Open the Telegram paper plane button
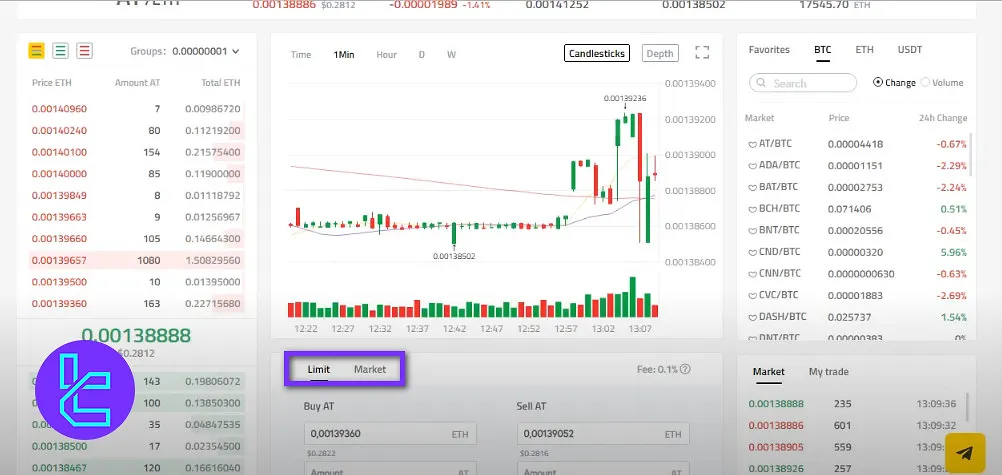 click(964, 452)
